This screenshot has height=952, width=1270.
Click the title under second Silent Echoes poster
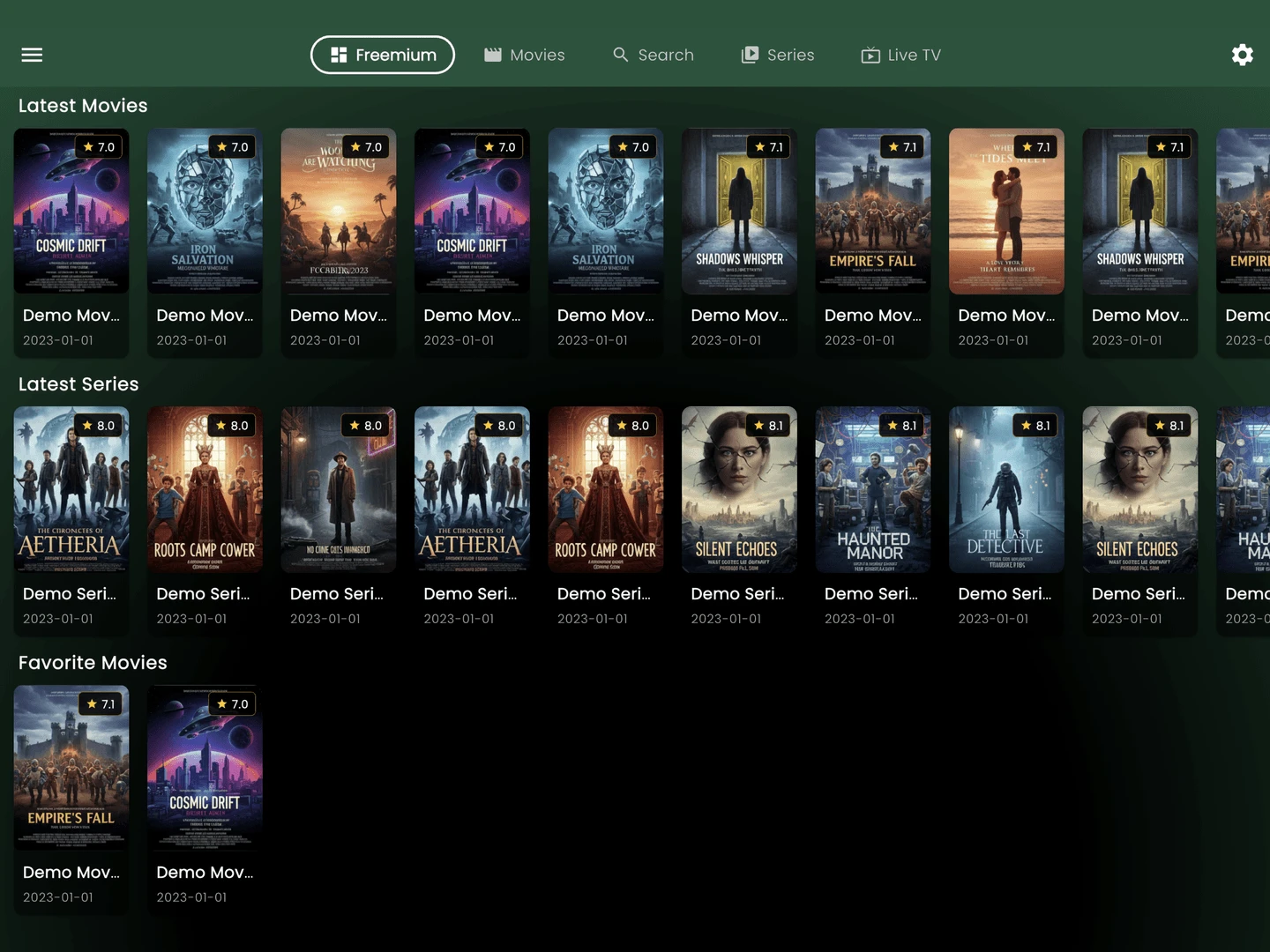[1138, 594]
